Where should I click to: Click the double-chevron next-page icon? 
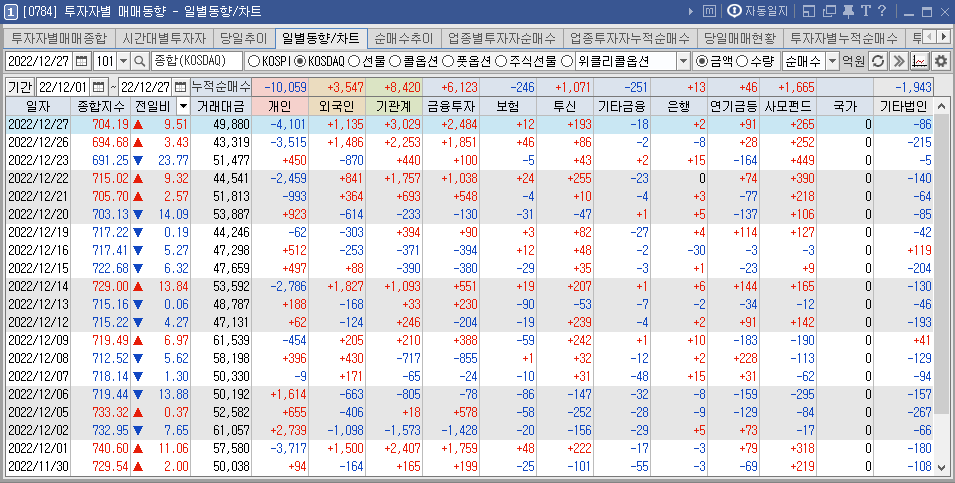point(899,61)
